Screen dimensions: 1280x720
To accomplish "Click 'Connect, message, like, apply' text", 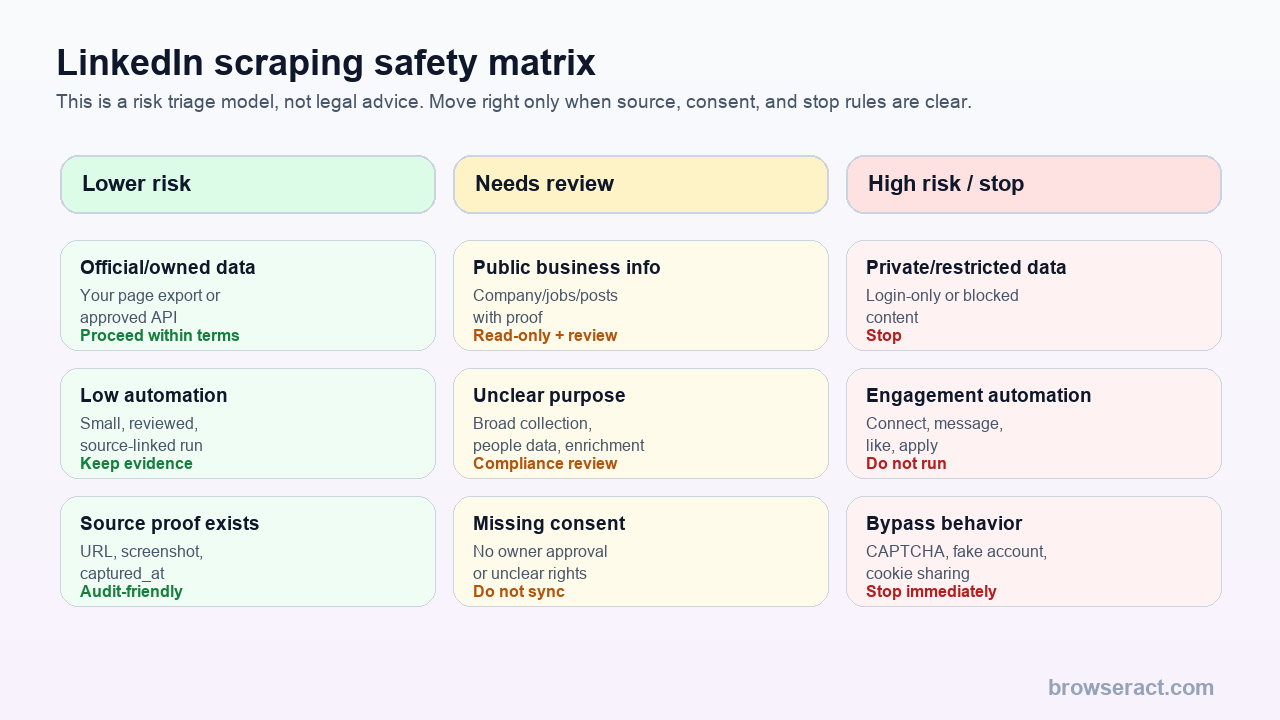I will (x=934, y=435).
